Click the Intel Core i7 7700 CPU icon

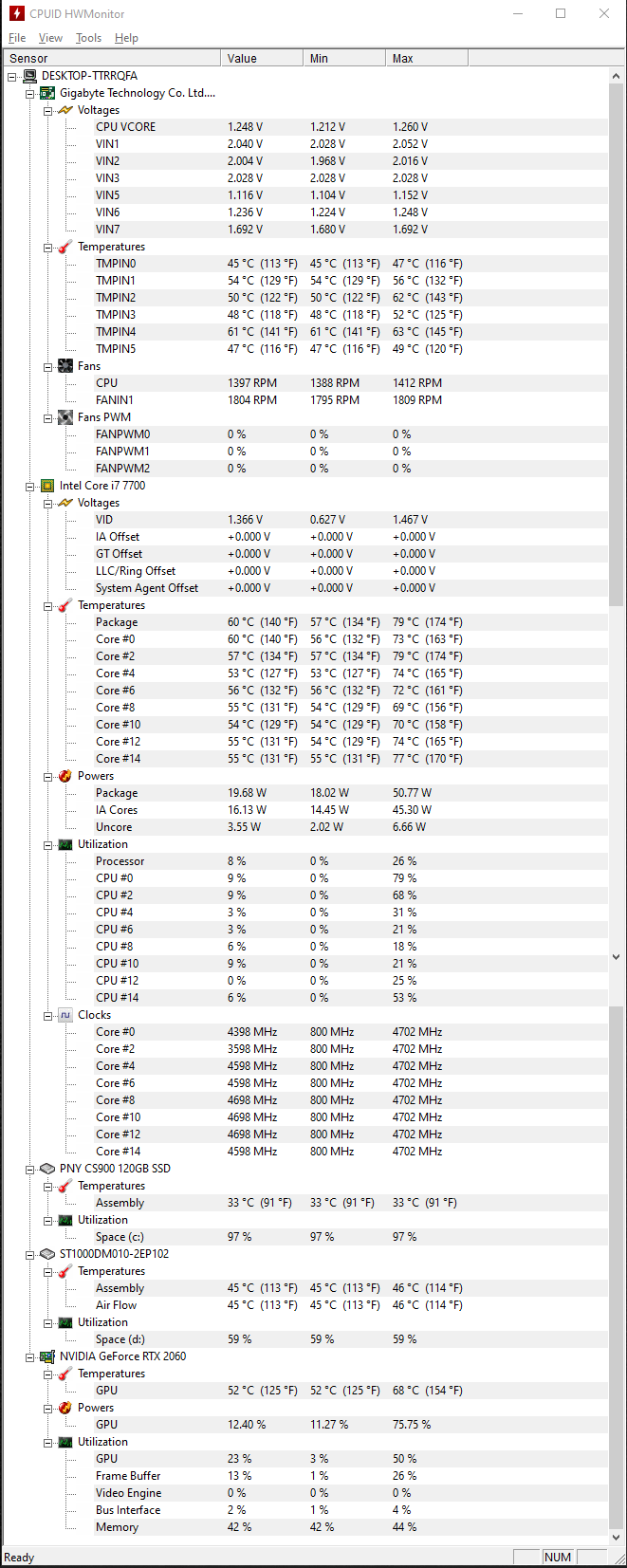47,486
